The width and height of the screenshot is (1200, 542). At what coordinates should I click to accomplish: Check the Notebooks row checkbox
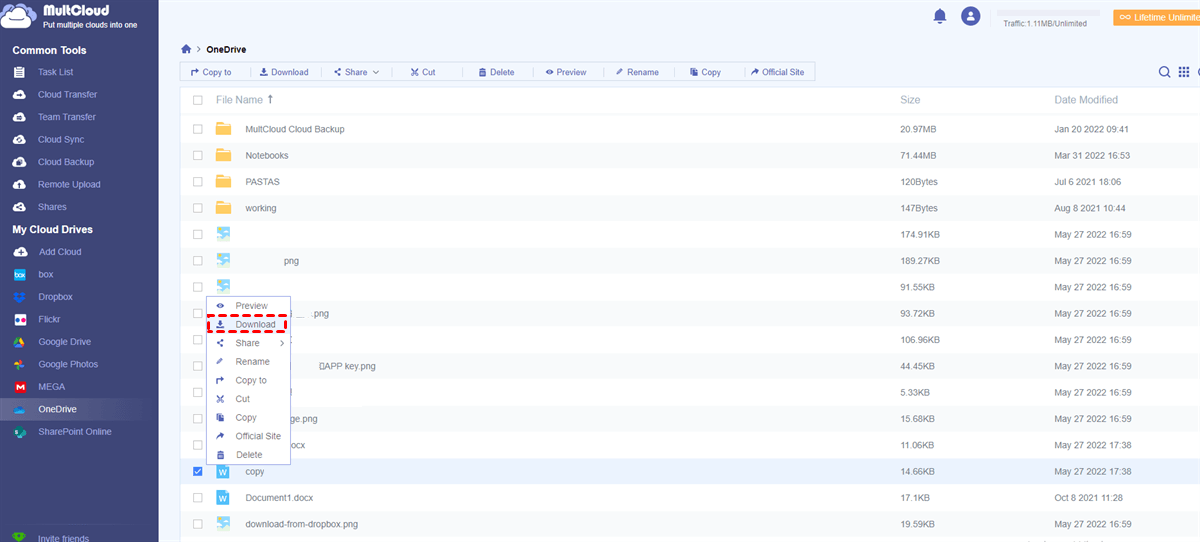pyautogui.click(x=197, y=155)
